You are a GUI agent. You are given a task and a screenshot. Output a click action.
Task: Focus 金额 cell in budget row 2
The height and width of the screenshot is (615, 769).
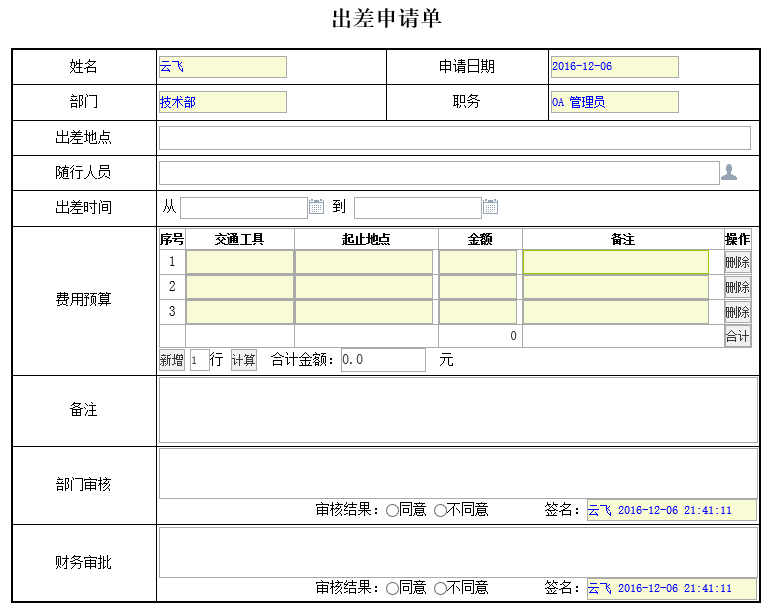tap(478, 287)
